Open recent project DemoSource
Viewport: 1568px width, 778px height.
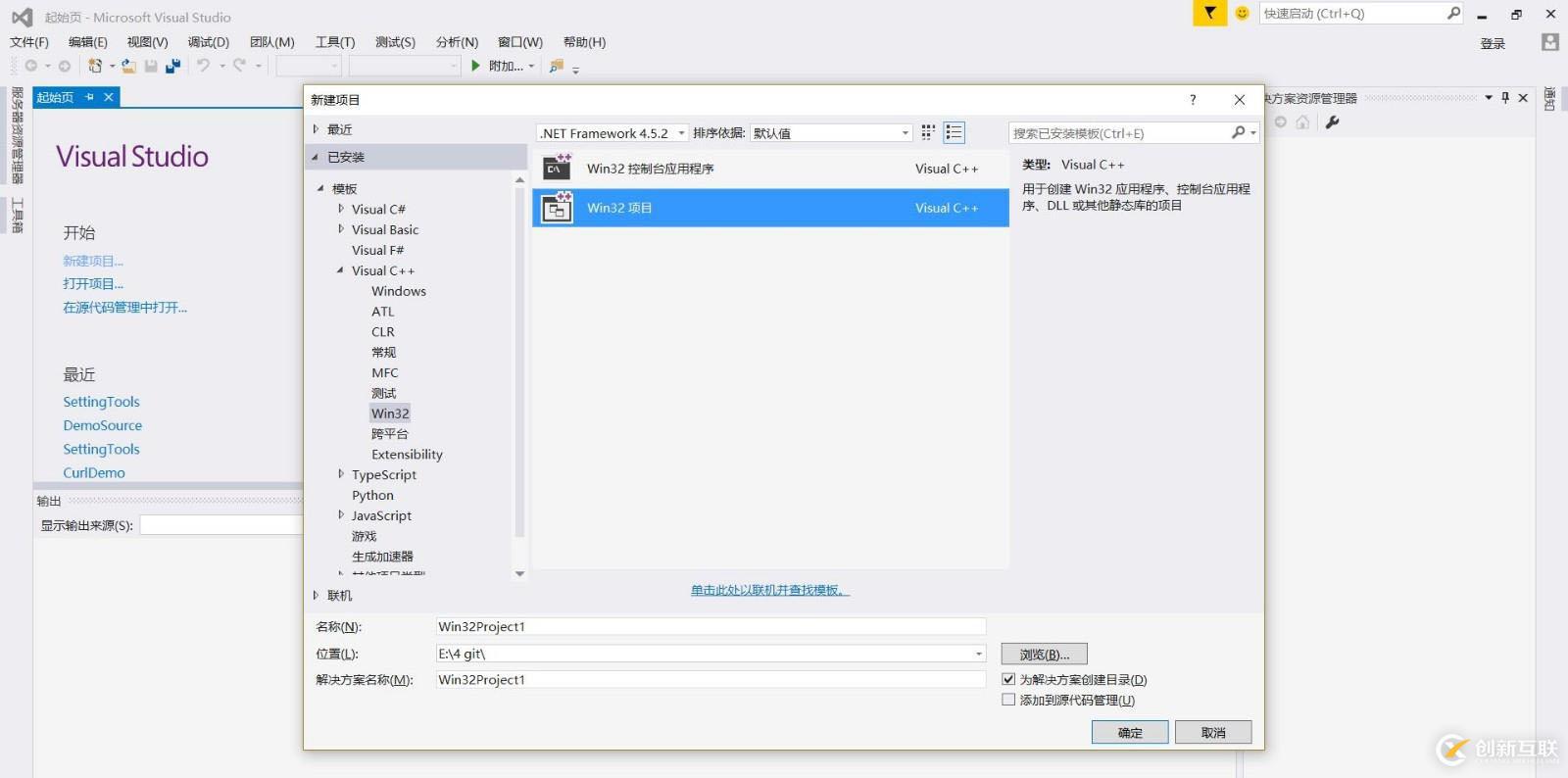coord(103,425)
